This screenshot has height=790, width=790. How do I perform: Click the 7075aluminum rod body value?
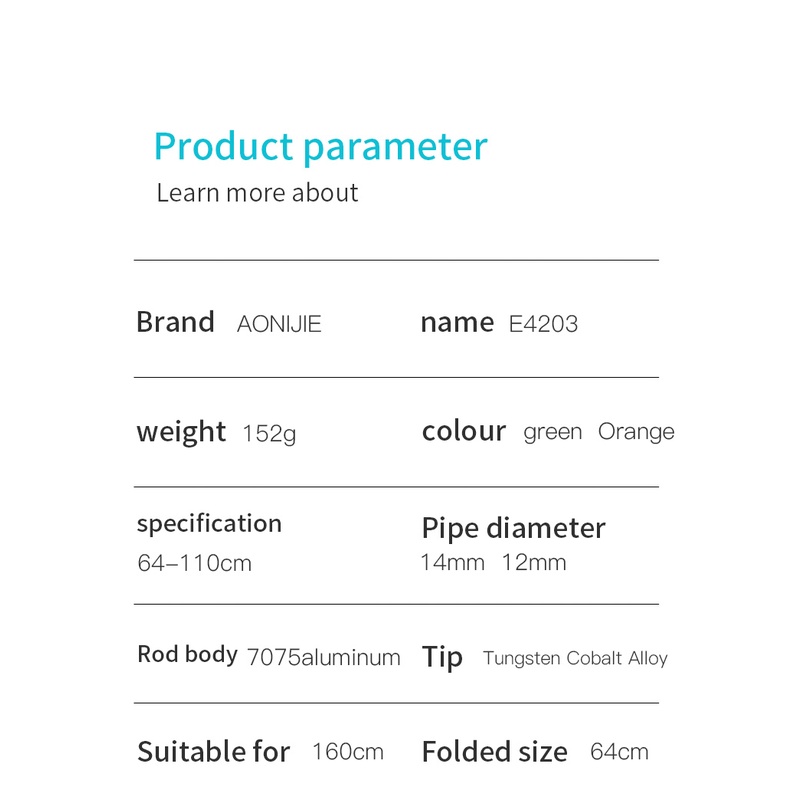323,657
